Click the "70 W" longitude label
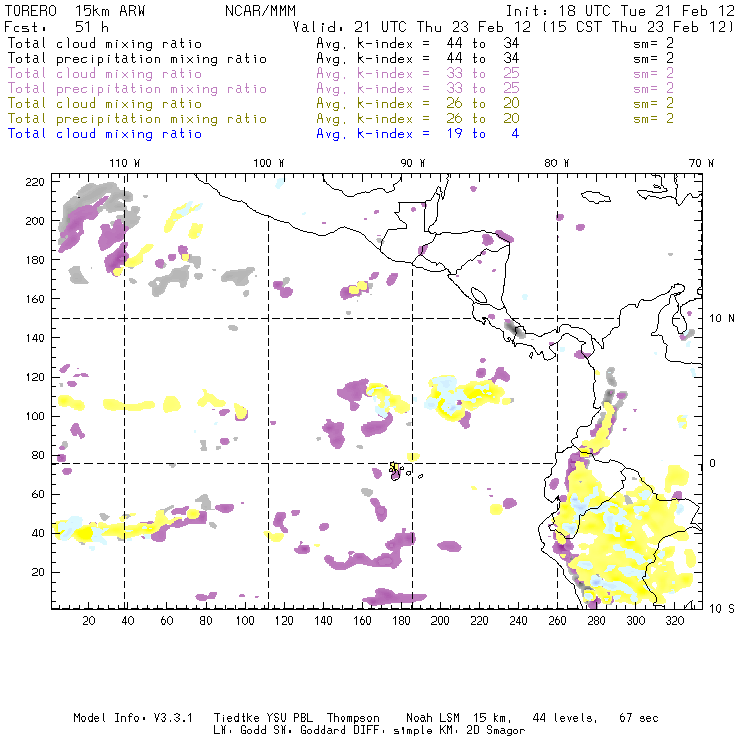 (x=701, y=163)
